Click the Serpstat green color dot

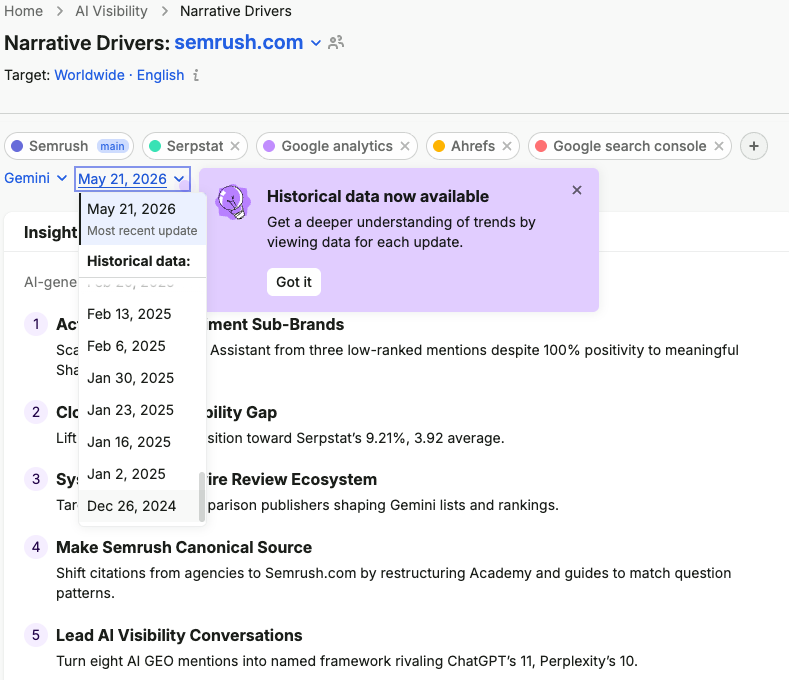click(155, 146)
